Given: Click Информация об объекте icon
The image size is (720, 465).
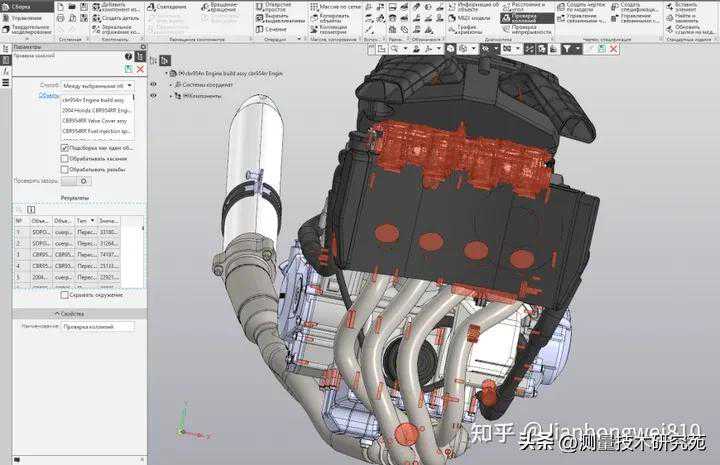Looking at the screenshot, I should (x=457, y=6).
